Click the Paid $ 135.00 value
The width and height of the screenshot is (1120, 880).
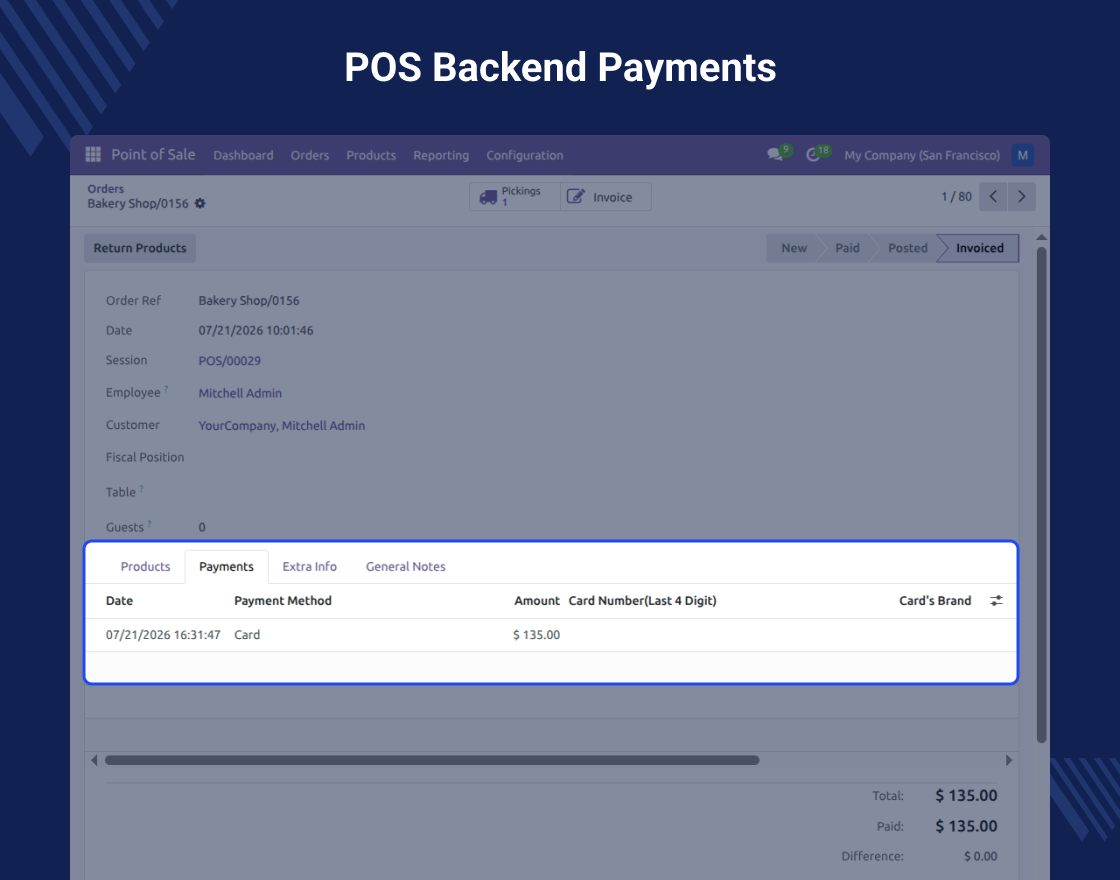pyautogui.click(x=966, y=826)
